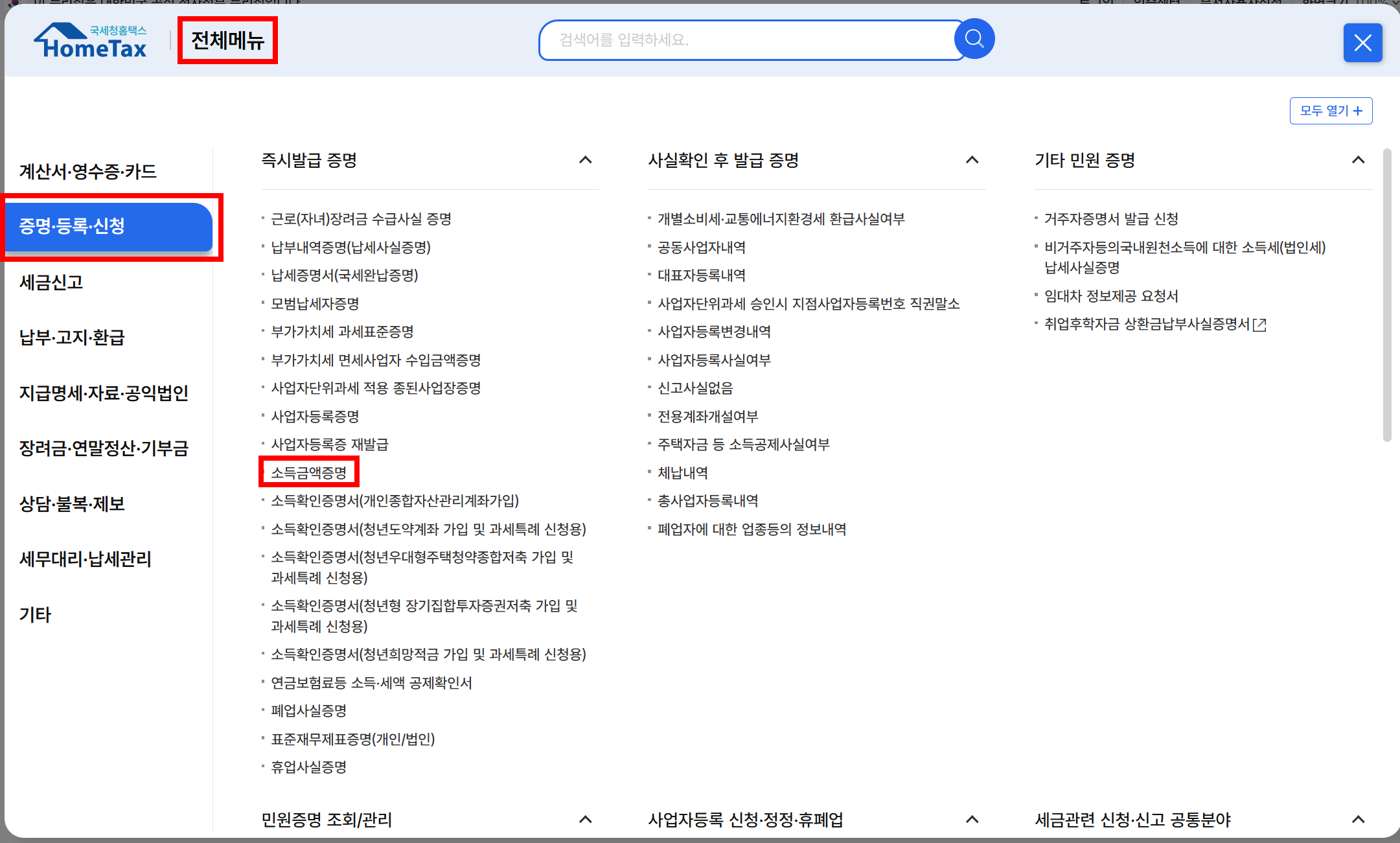This screenshot has height=843, width=1400.
Task: Select 세금신고 in the sidebar
Action: click(51, 283)
